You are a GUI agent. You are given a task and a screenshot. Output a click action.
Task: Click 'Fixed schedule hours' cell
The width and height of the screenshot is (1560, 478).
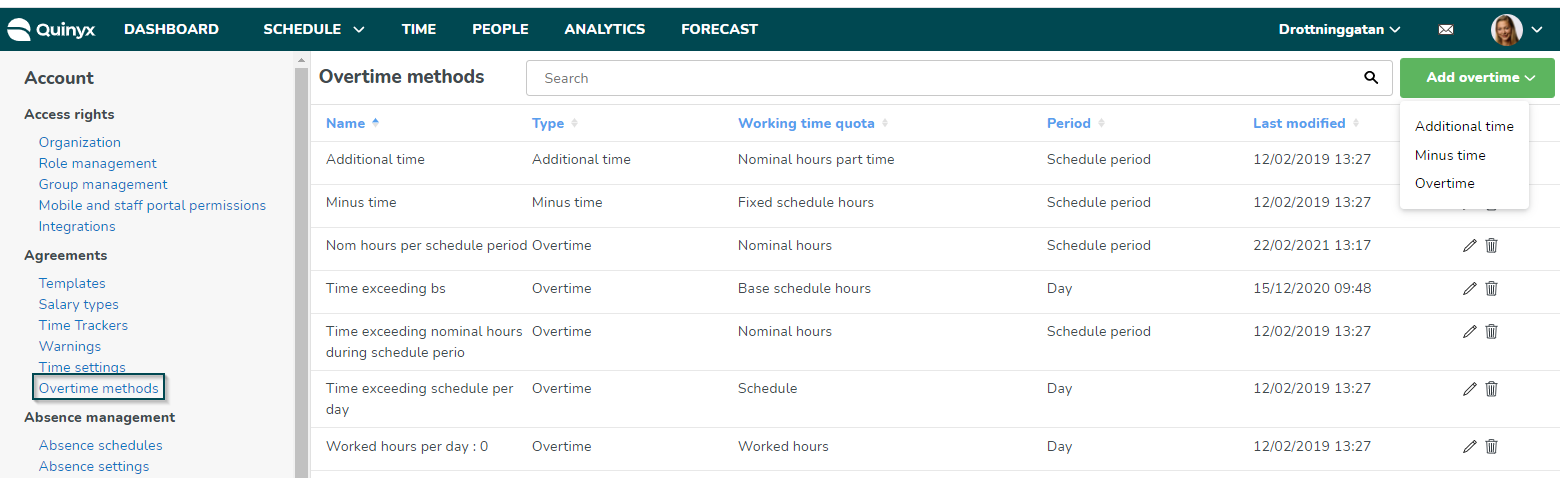806,202
